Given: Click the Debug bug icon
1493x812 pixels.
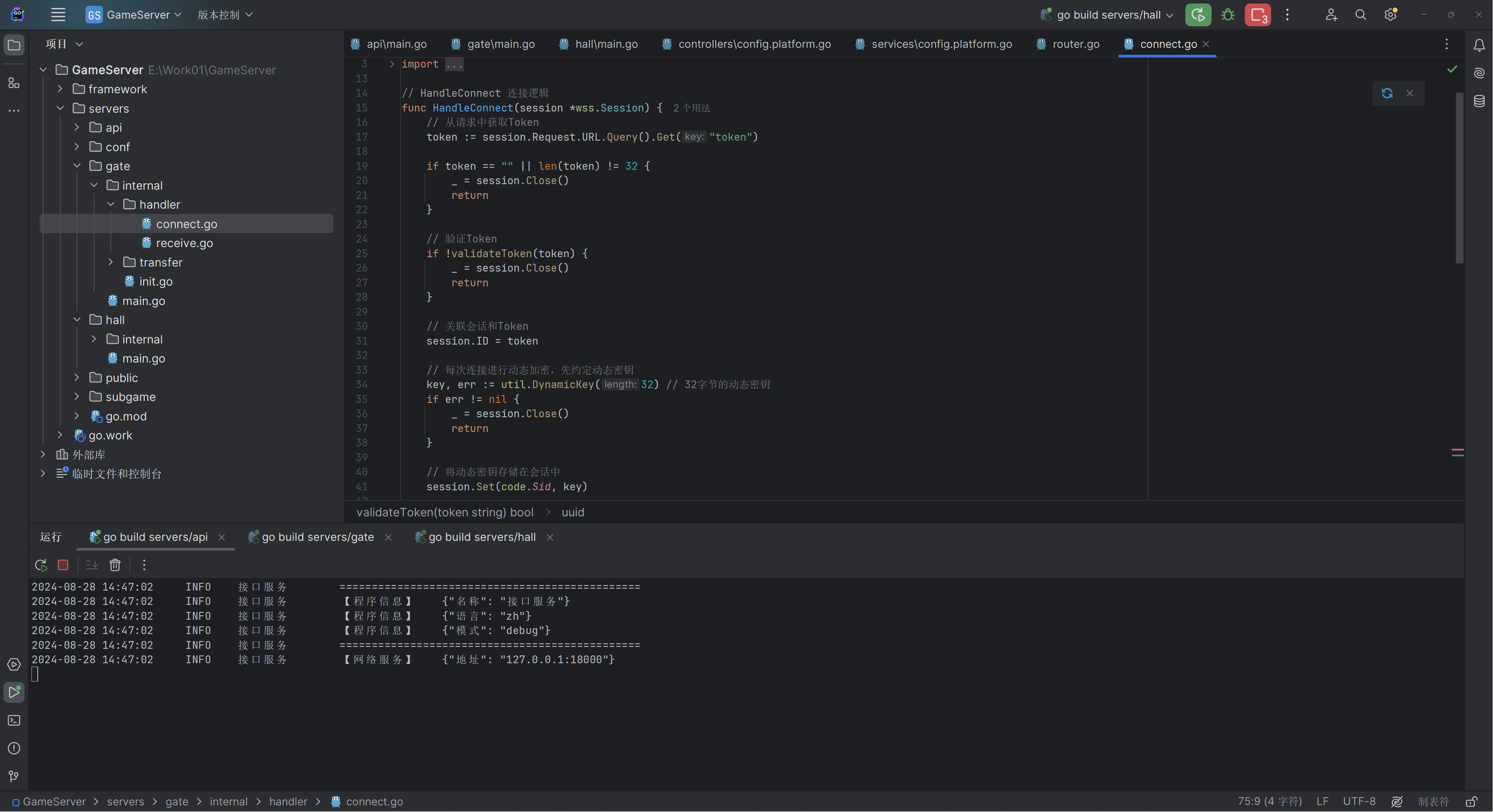Looking at the screenshot, I should tap(1228, 15).
